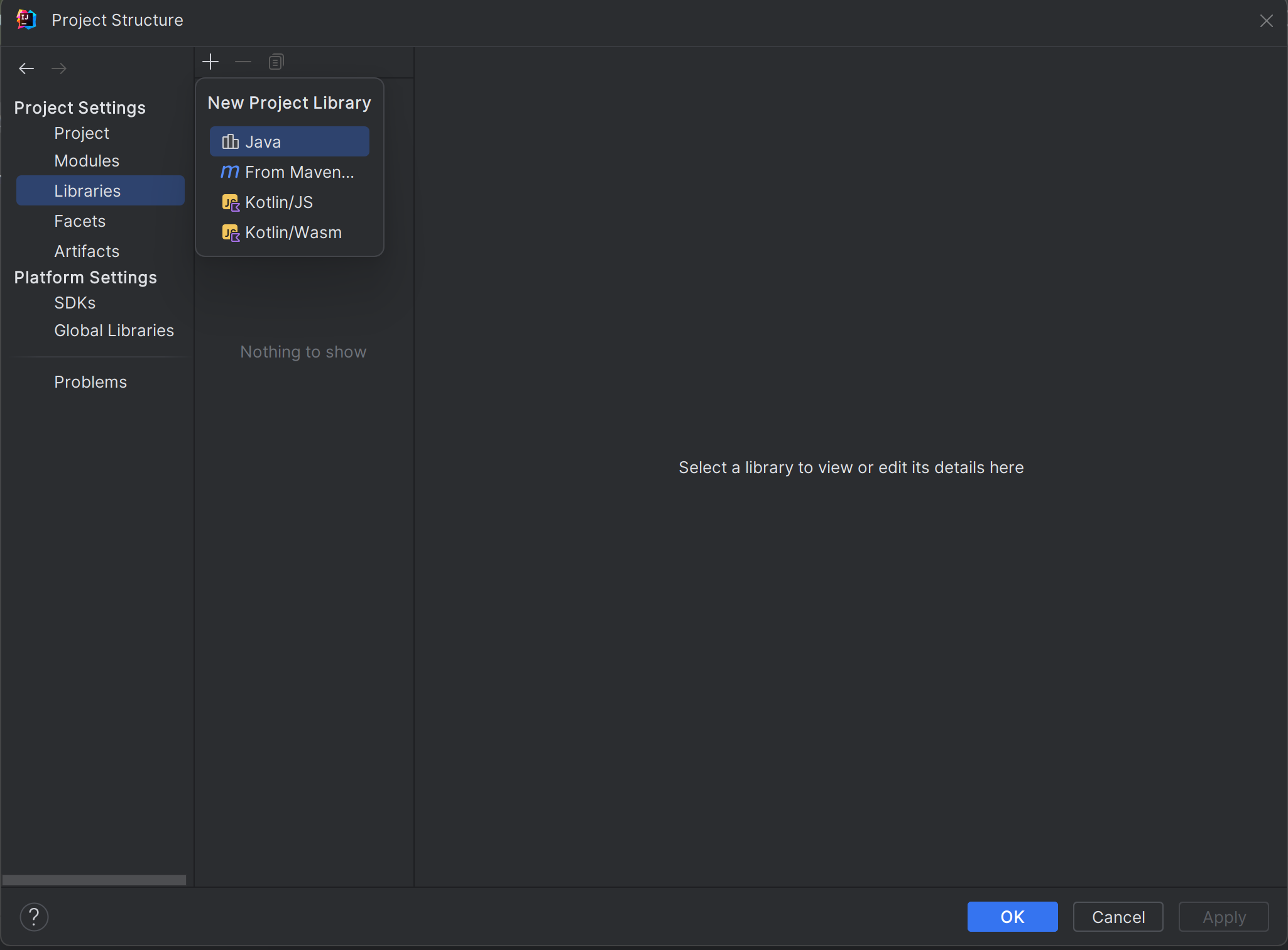The image size is (1288, 950).
Task: Select Libraries in the sidebar
Action: 101,191
